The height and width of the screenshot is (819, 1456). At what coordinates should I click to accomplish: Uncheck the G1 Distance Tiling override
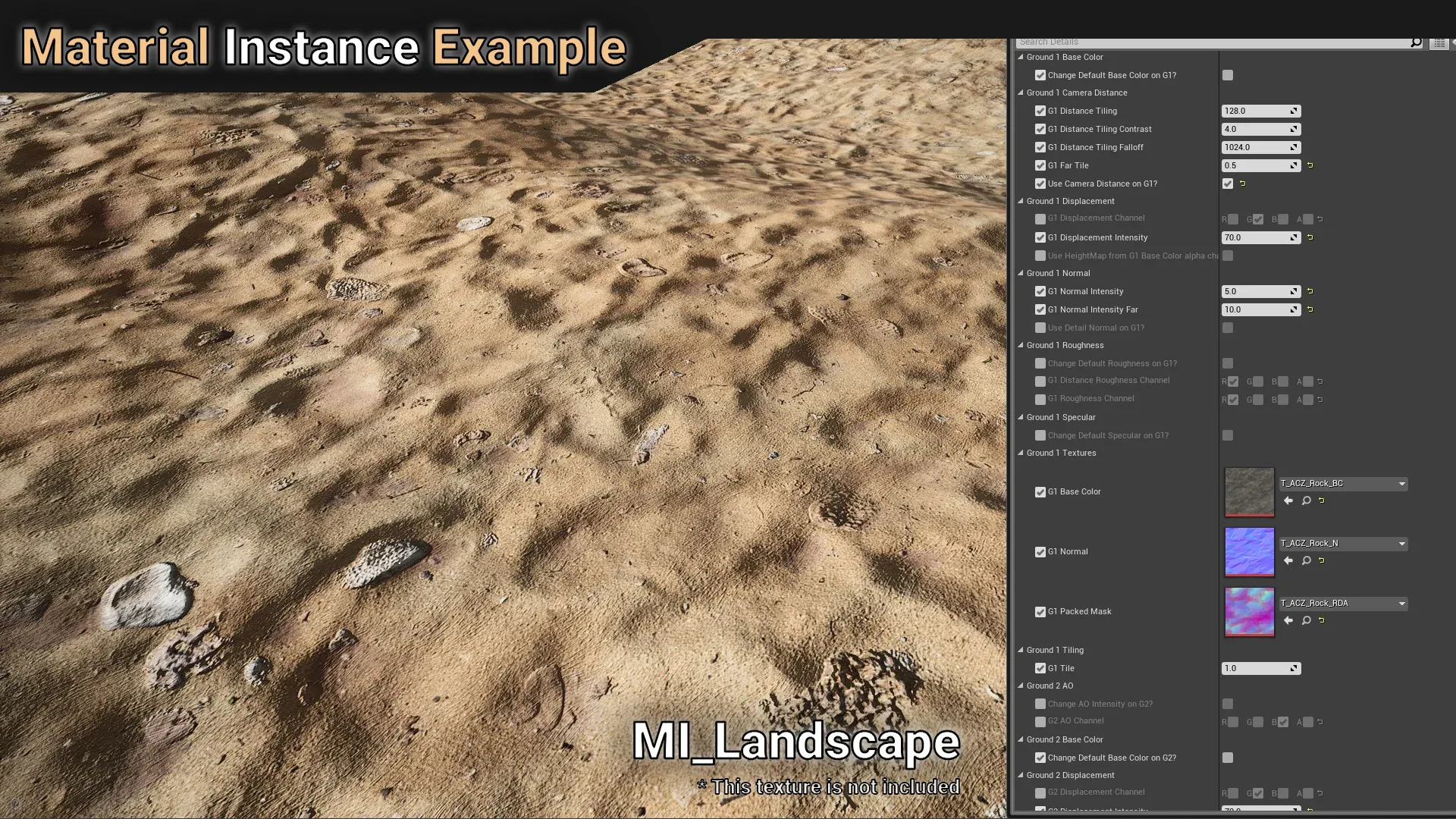coord(1040,111)
